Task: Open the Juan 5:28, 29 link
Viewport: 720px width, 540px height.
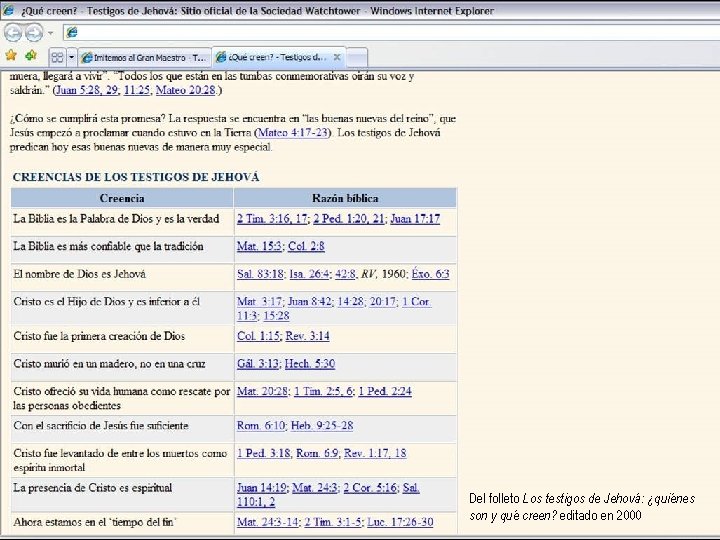Action: 87,90
